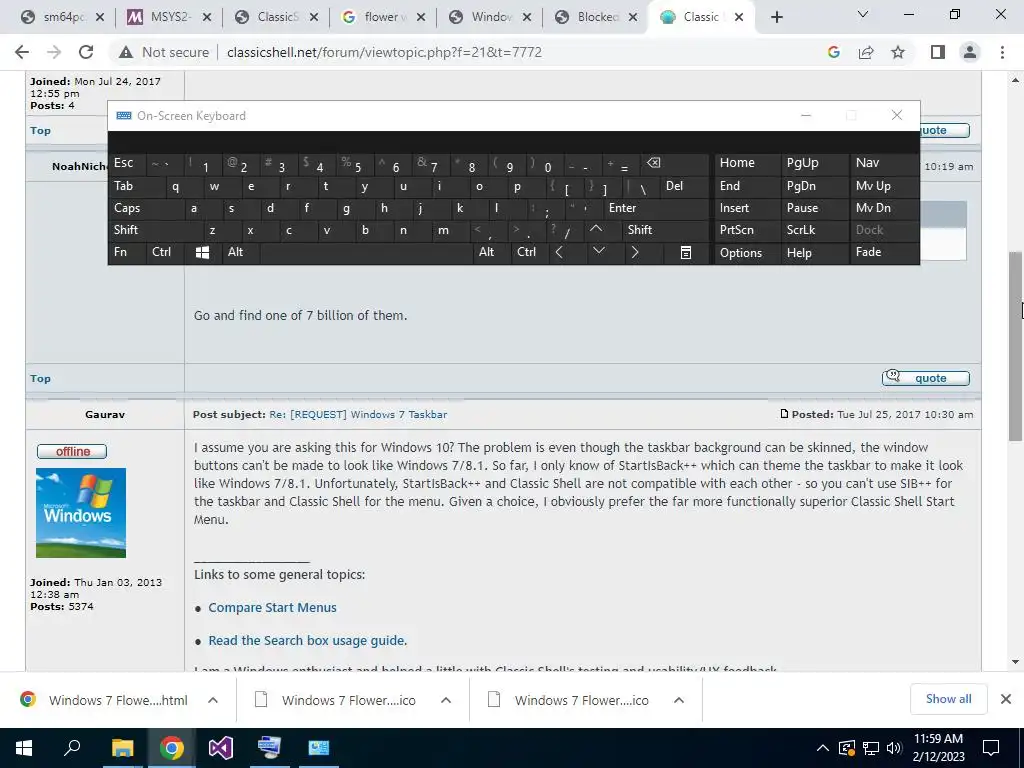This screenshot has width=1024, height=768.
Task: Switch to the Blocked browser tab
Action: [596, 18]
